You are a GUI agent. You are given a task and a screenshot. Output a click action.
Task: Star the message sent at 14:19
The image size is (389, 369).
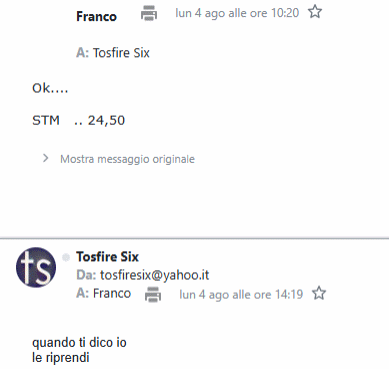(319, 293)
